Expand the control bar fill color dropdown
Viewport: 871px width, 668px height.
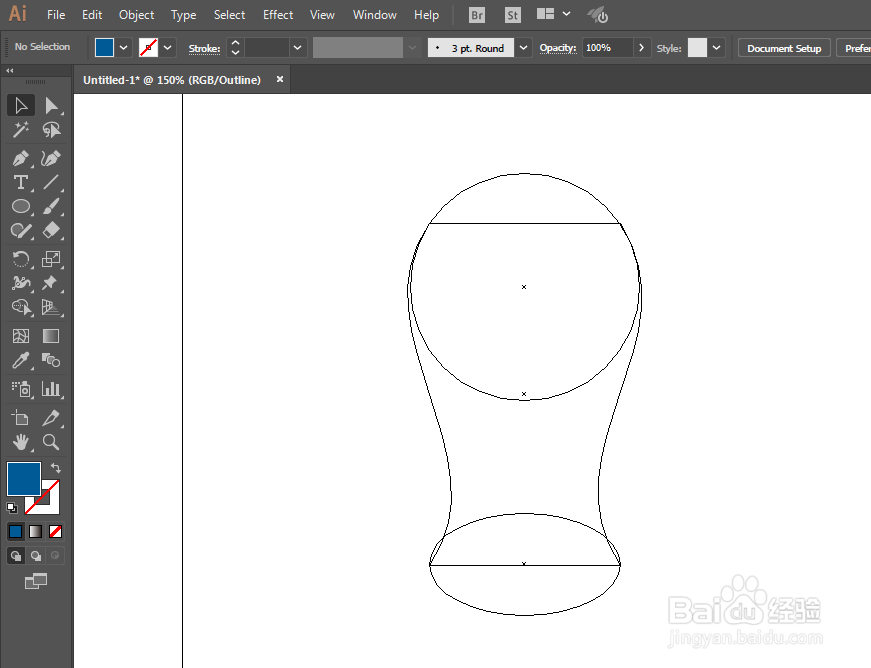pyautogui.click(x=124, y=48)
